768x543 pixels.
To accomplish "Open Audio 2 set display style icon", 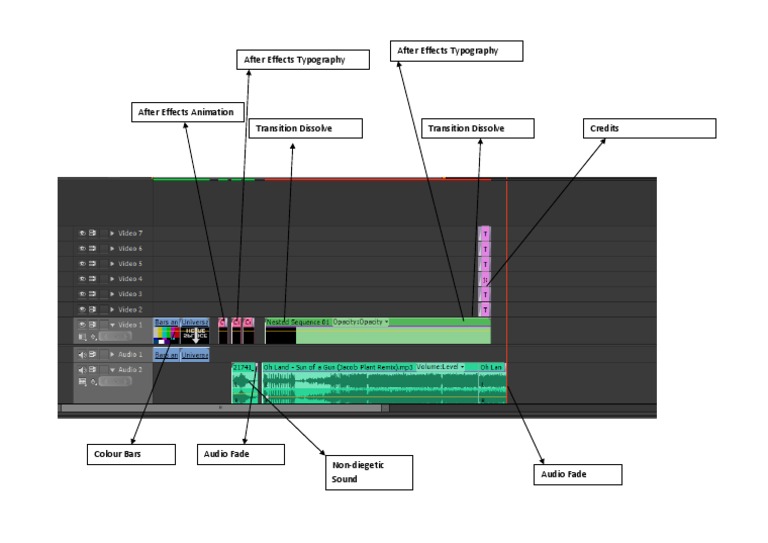I will 82,381.
